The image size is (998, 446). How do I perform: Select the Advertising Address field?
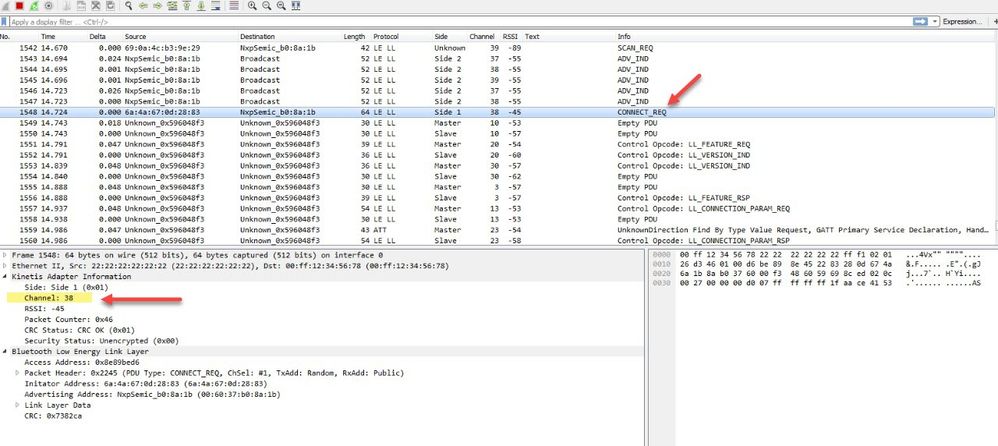pyautogui.click(x=151, y=394)
